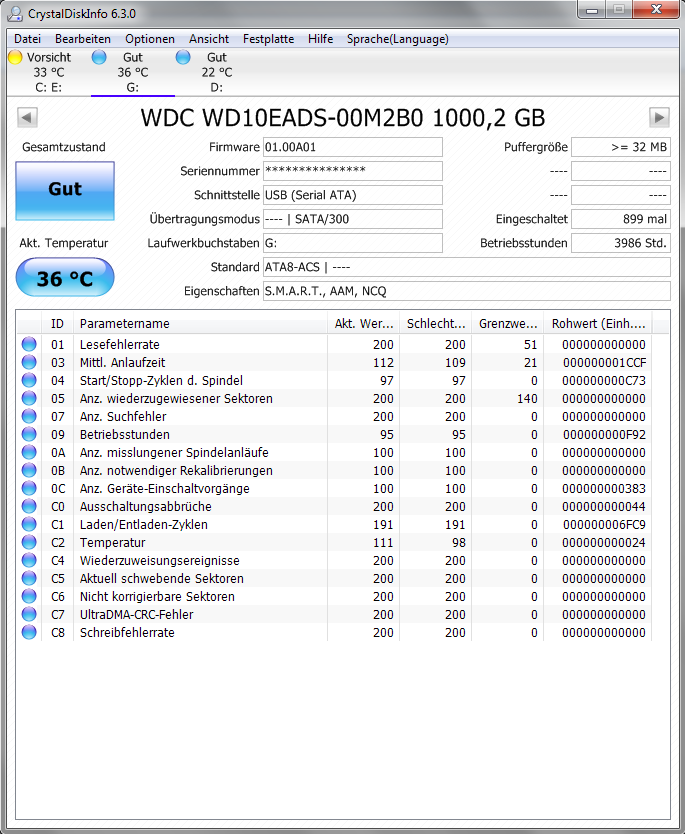Screen dimensions: 685x834
Task: Select the Gut 36 °C G: disk tab
Action: click(x=133, y=72)
